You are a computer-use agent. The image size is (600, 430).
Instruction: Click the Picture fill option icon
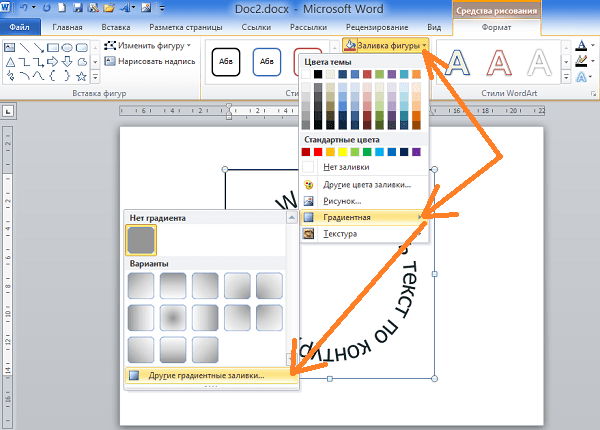coord(308,201)
